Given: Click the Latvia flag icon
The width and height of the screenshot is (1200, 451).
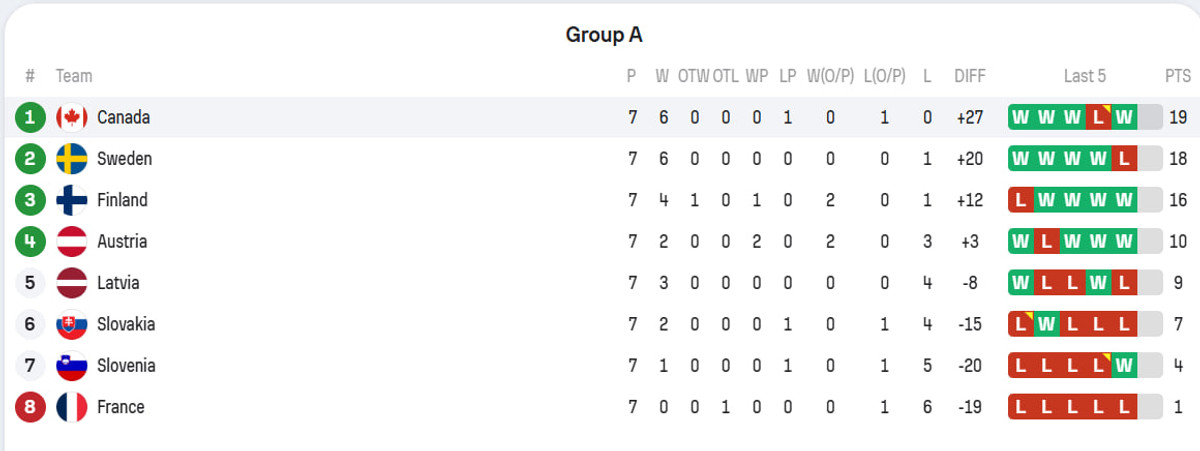Looking at the screenshot, I should coord(71,283).
